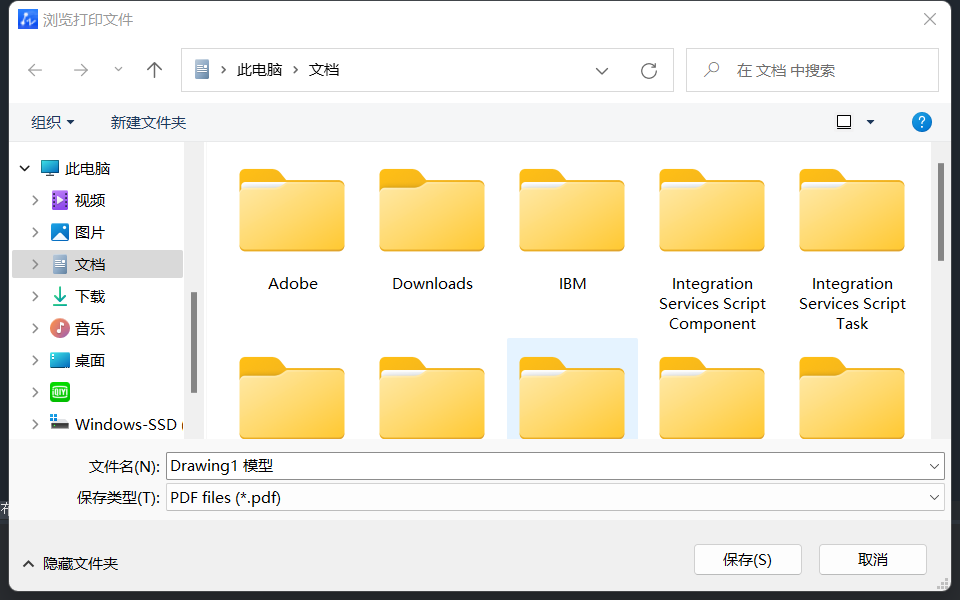960x600 pixels.
Task: Expand the address bar history dropdown
Action: pos(602,71)
